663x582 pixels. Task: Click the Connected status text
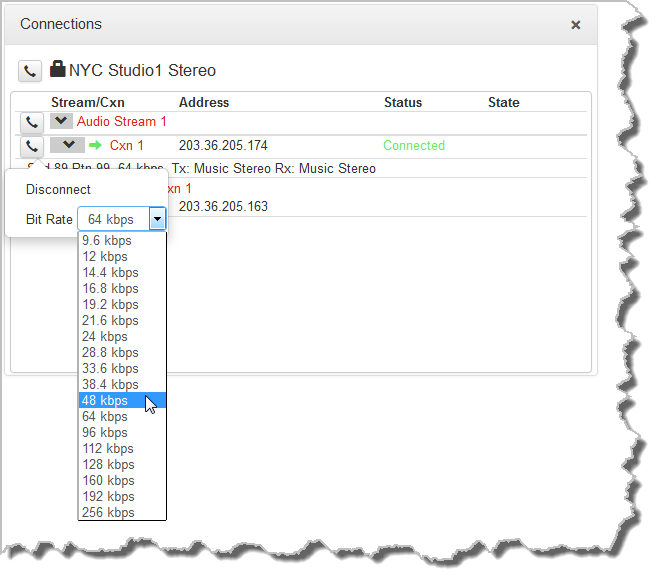click(413, 146)
